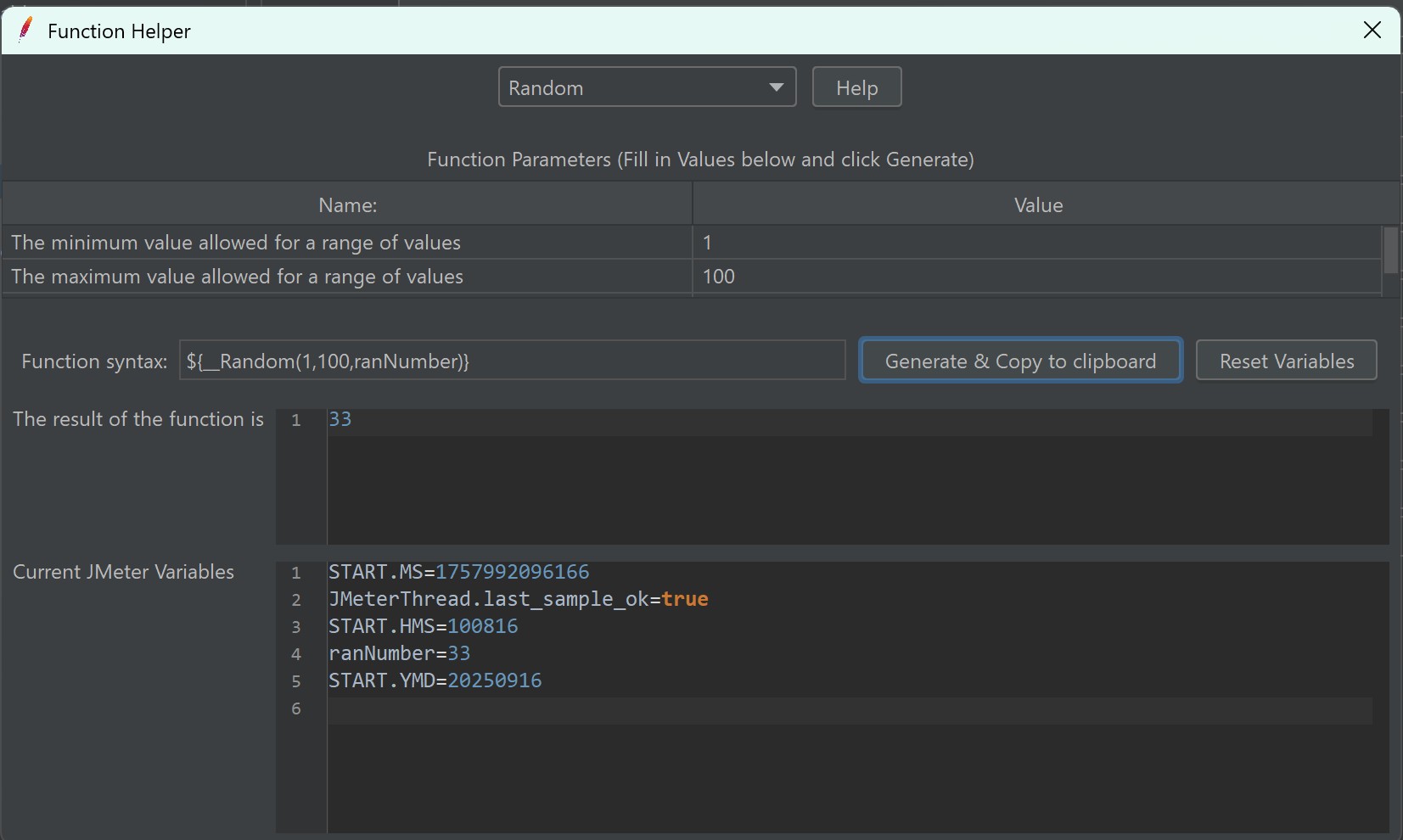Viewport: 1403px width, 840px height.
Task: Select the minimum value allowed parameter row name
Action: point(236,243)
